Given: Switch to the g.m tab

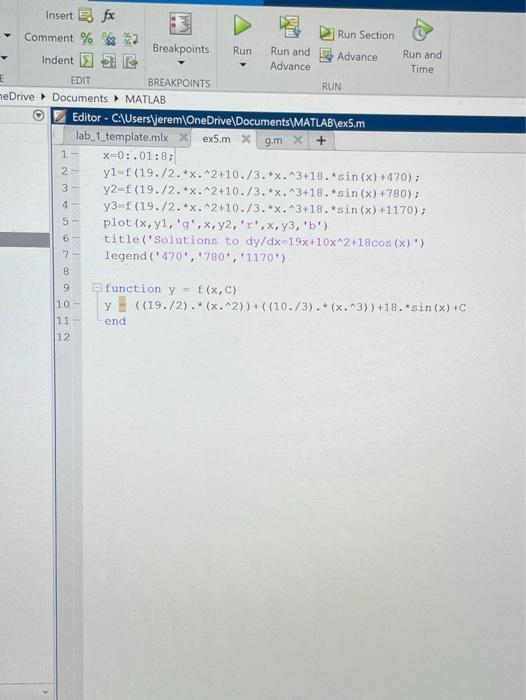Looking at the screenshot, I should click(x=273, y=140).
